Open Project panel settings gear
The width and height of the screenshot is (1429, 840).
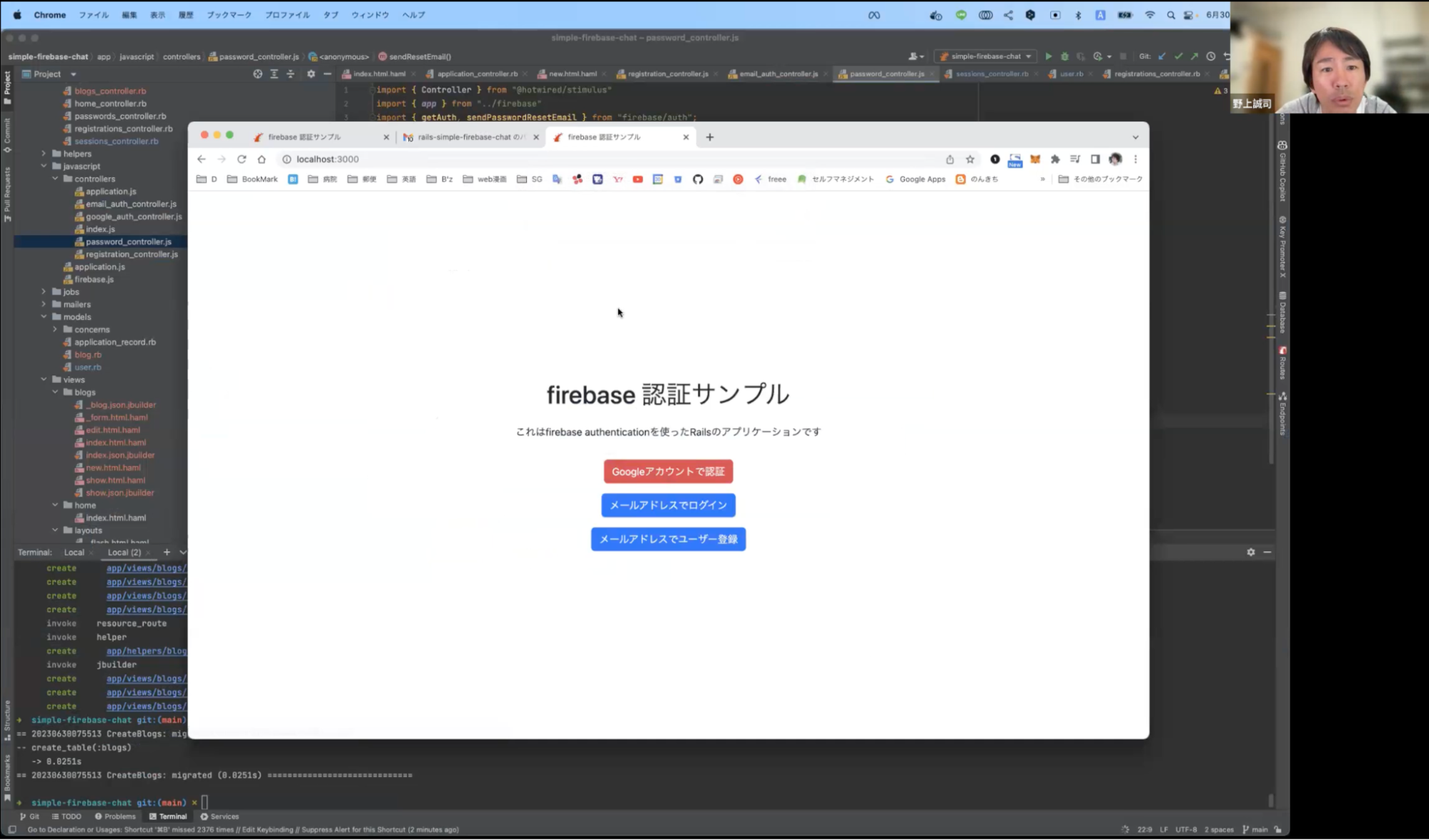pyautogui.click(x=310, y=74)
